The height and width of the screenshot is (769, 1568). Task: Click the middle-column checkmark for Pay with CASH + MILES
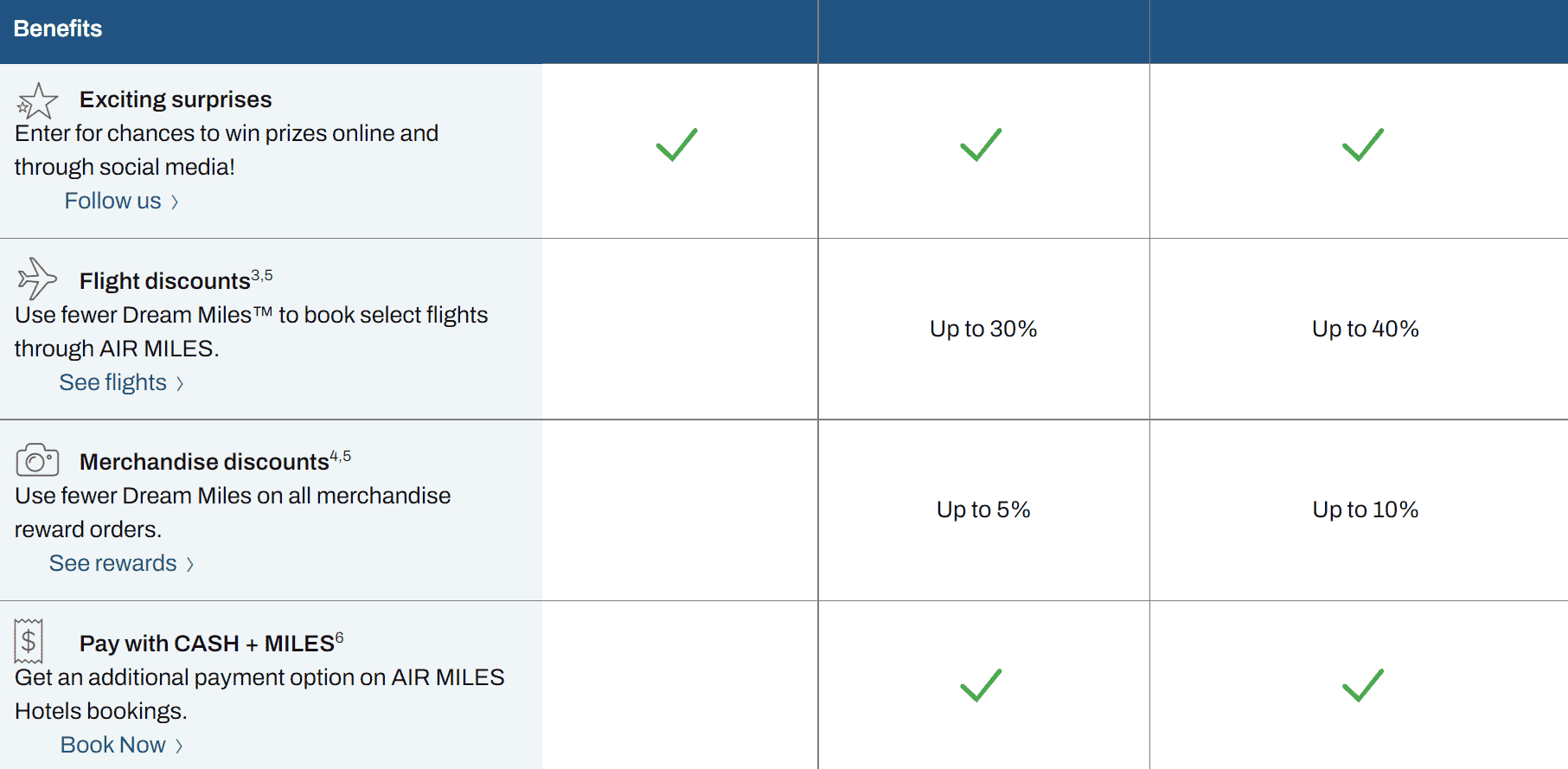coord(981,685)
